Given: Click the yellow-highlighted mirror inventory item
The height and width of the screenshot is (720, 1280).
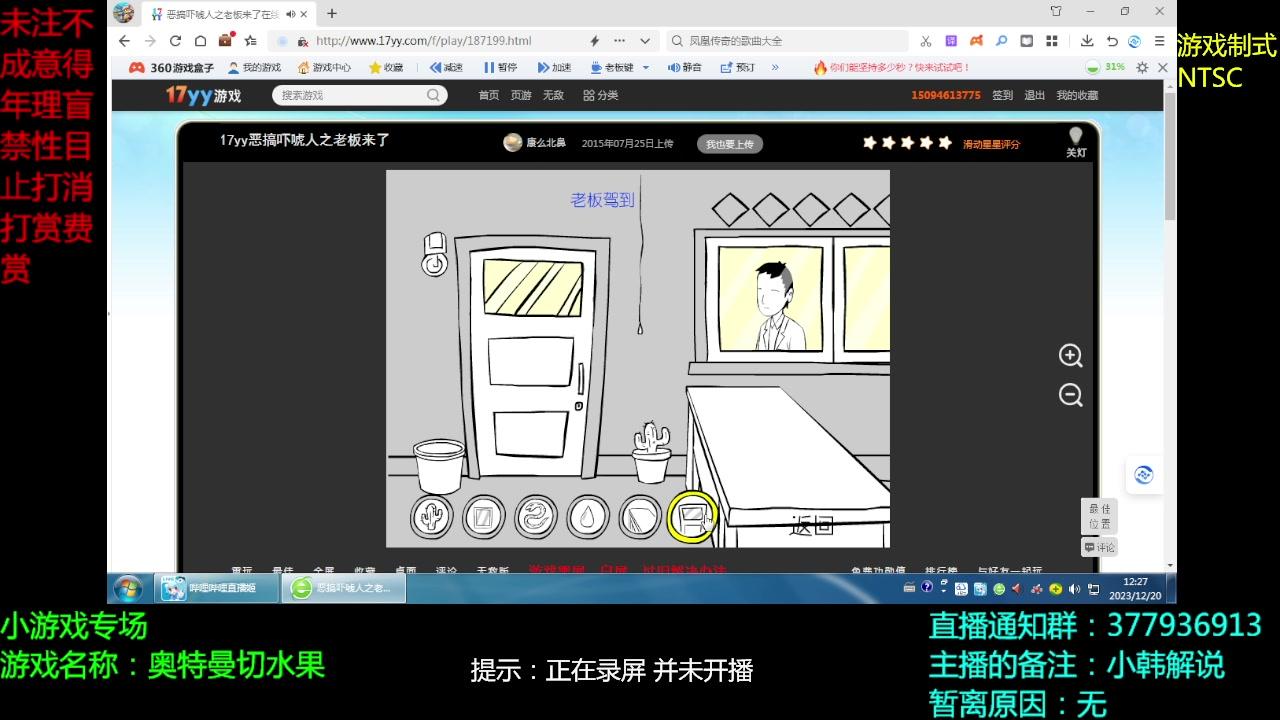Looking at the screenshot, I should (x=693, y=517).
